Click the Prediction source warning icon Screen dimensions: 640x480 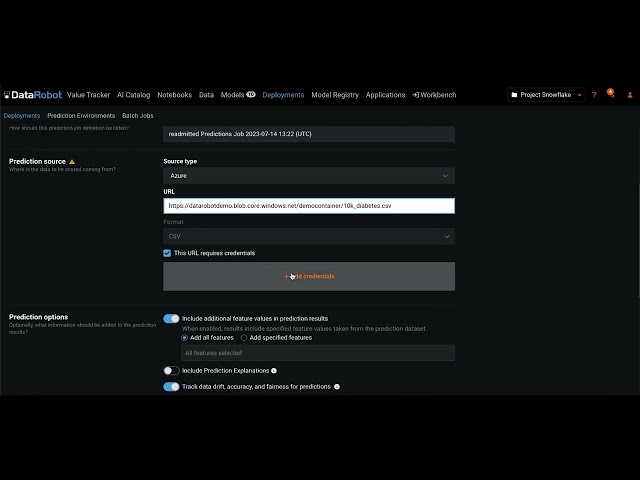coord(72,161)
